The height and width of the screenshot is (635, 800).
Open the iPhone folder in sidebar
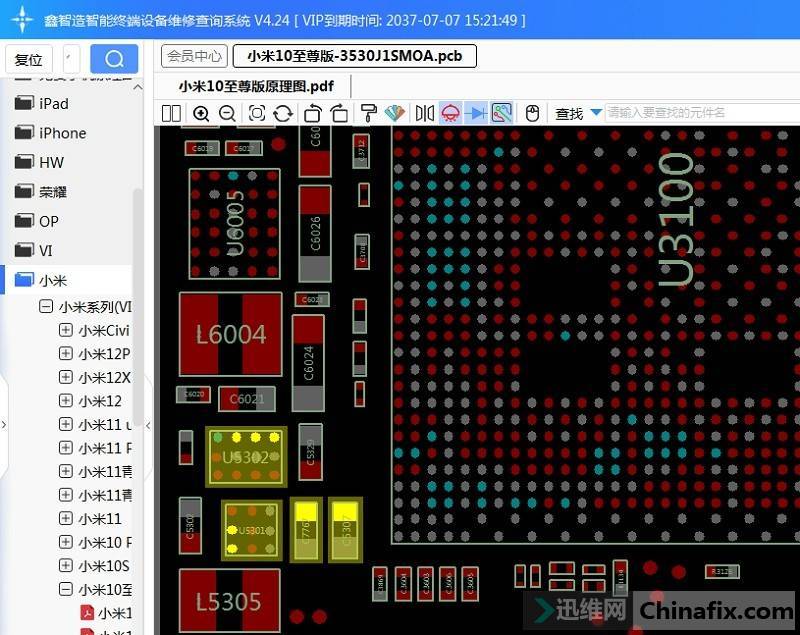pos(62,133)
